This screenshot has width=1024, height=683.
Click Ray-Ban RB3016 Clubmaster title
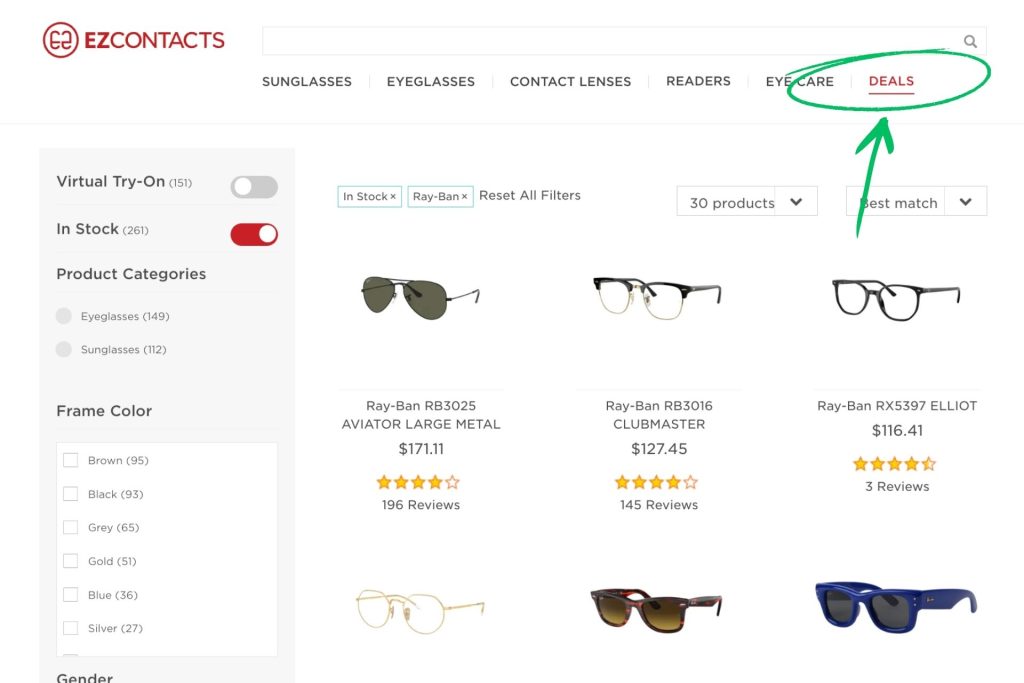coord(659,415)
